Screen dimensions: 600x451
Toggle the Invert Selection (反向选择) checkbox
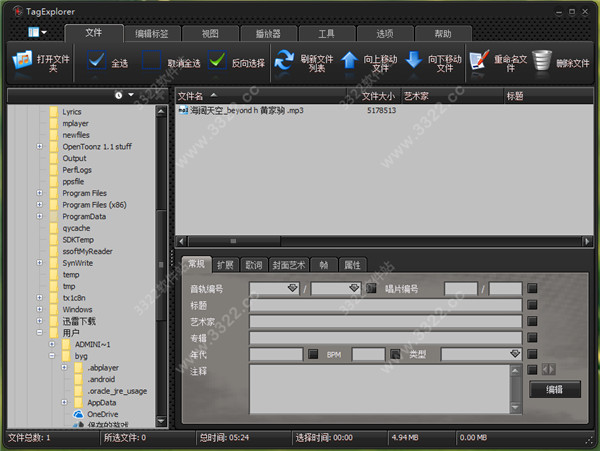pyautogui.click(x=217, y=60)
